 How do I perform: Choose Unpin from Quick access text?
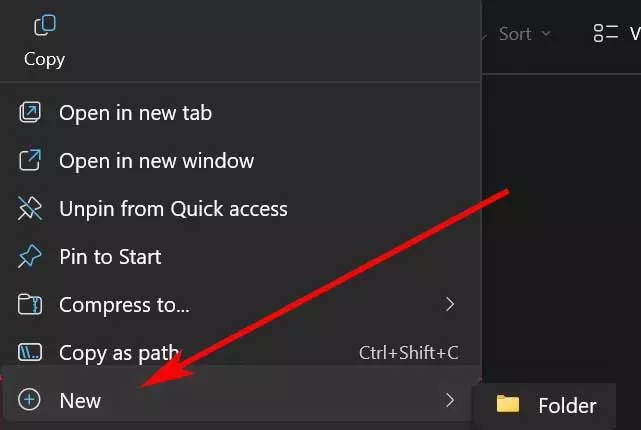tap(173, 209)
